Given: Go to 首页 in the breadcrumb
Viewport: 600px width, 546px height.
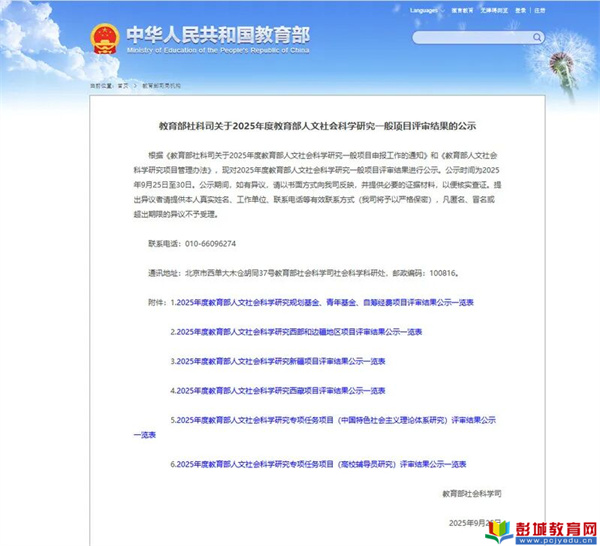Looking at the screenshot, I should pos(124,87).
